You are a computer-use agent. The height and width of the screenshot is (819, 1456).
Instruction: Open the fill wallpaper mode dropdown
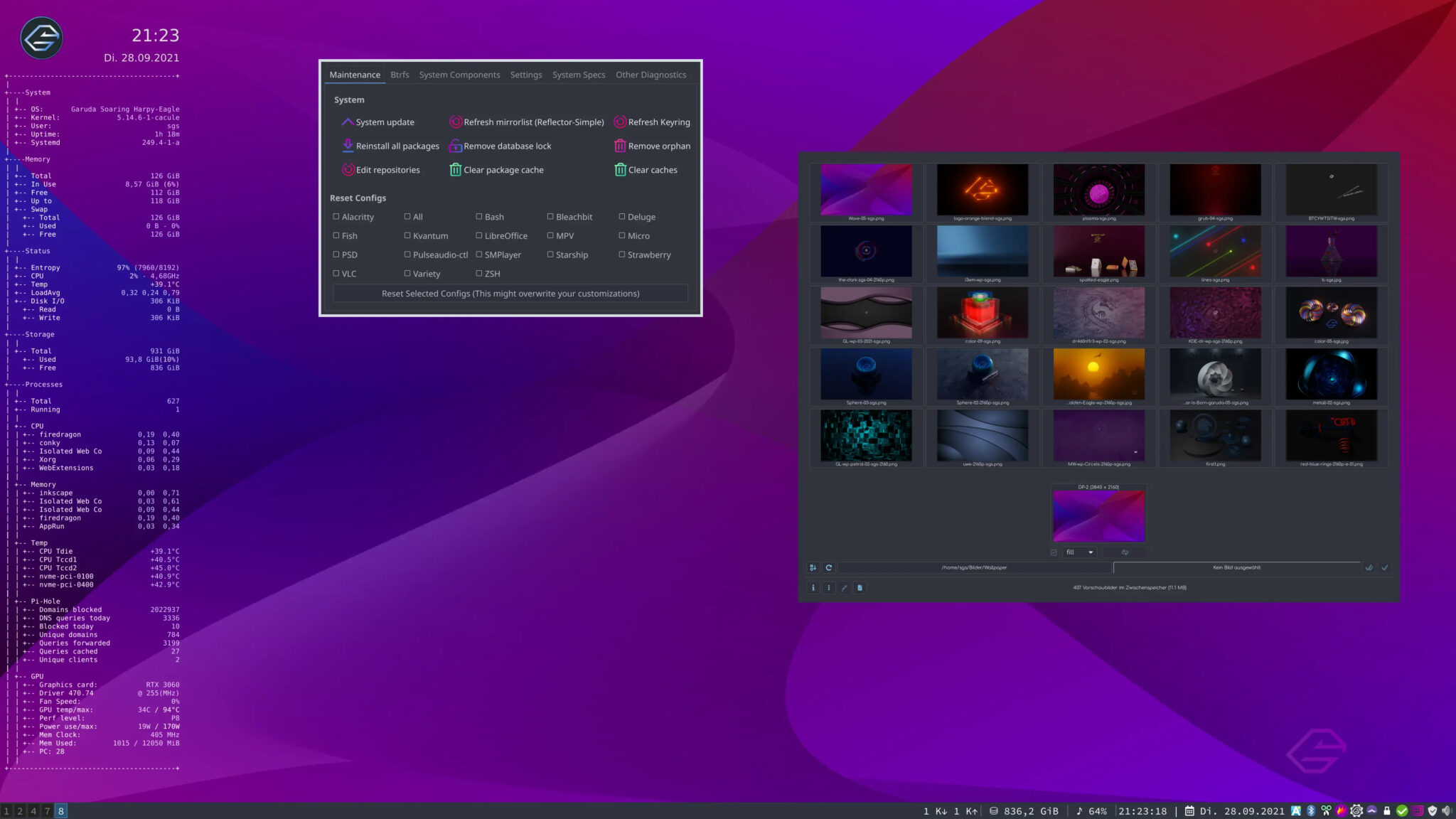[1079, 552]
